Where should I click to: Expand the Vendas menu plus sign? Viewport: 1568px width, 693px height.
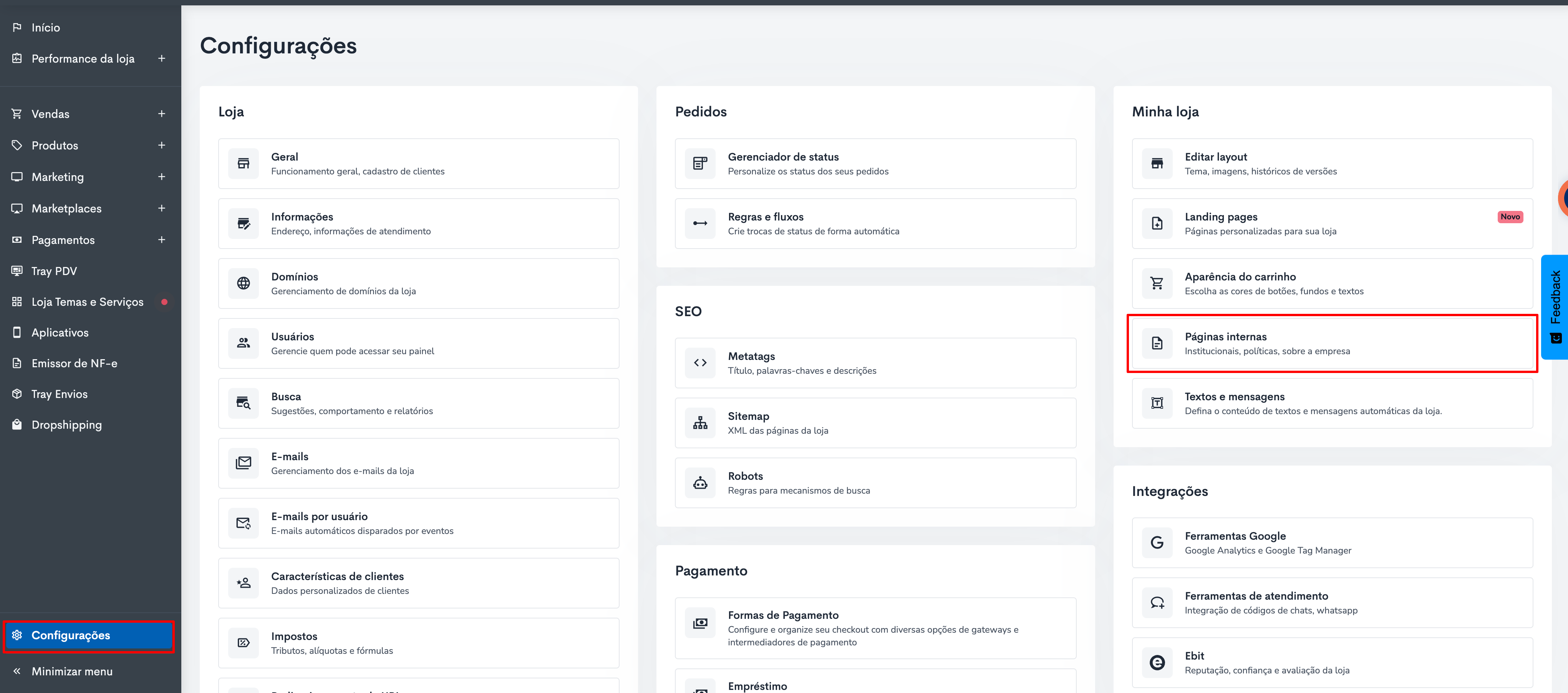tap(161, 114)
